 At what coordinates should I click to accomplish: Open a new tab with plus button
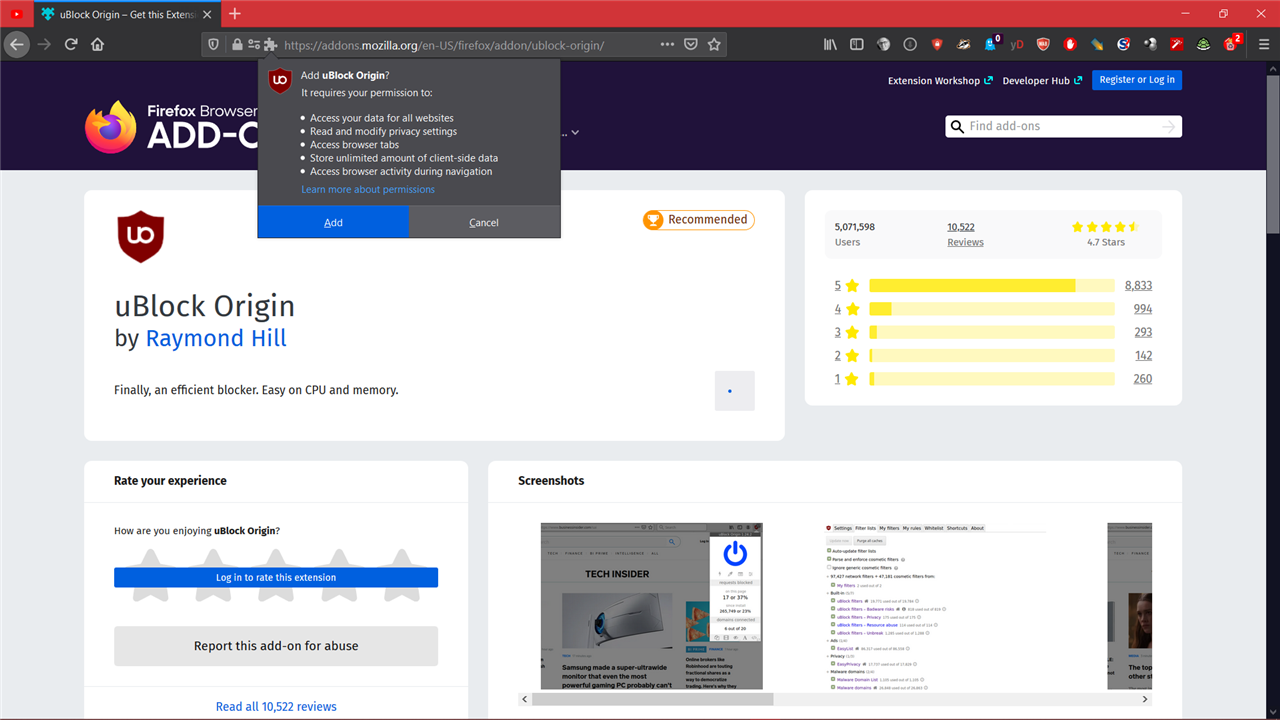(235, 14)
